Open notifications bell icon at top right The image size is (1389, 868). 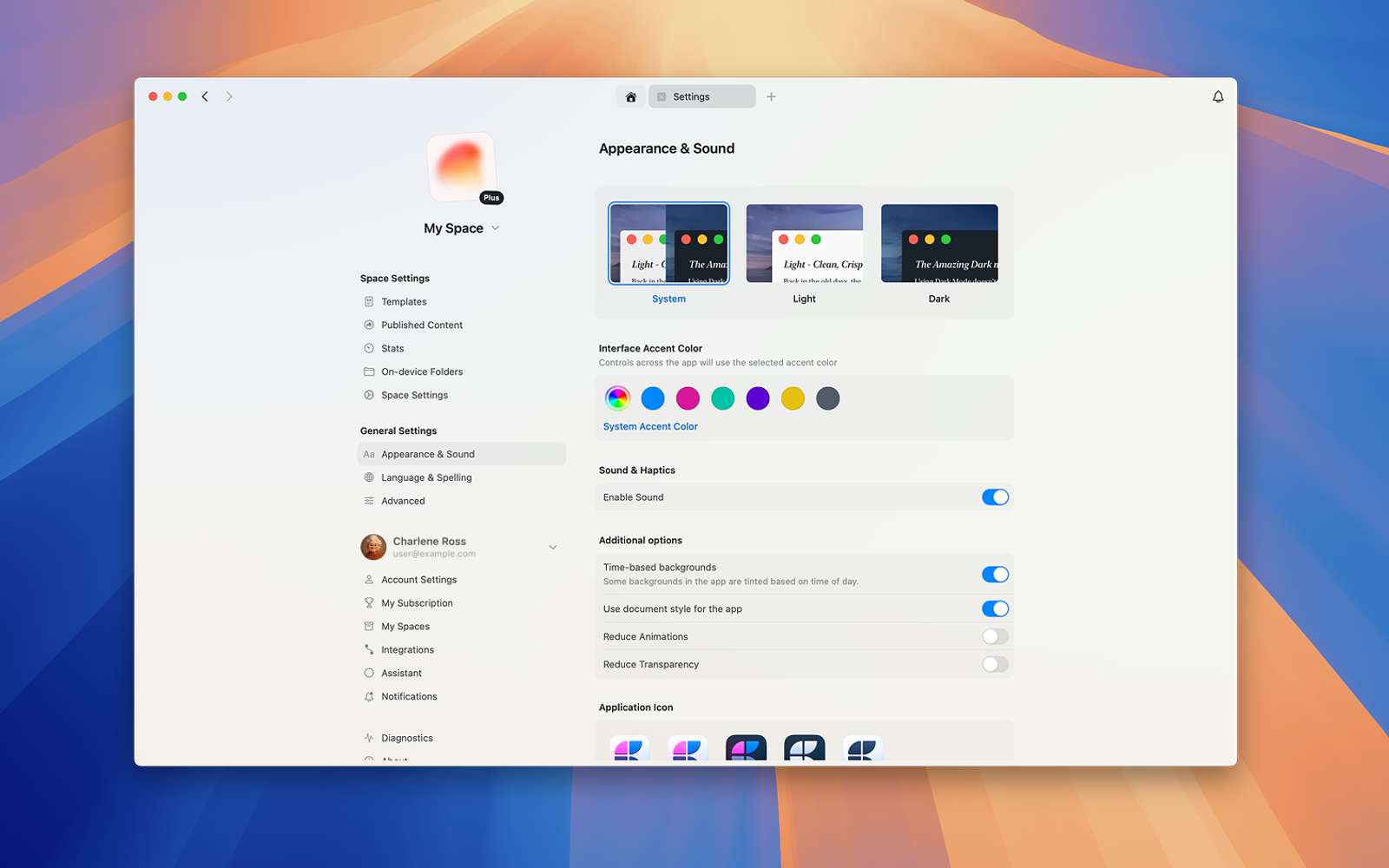click(1218, 97)
